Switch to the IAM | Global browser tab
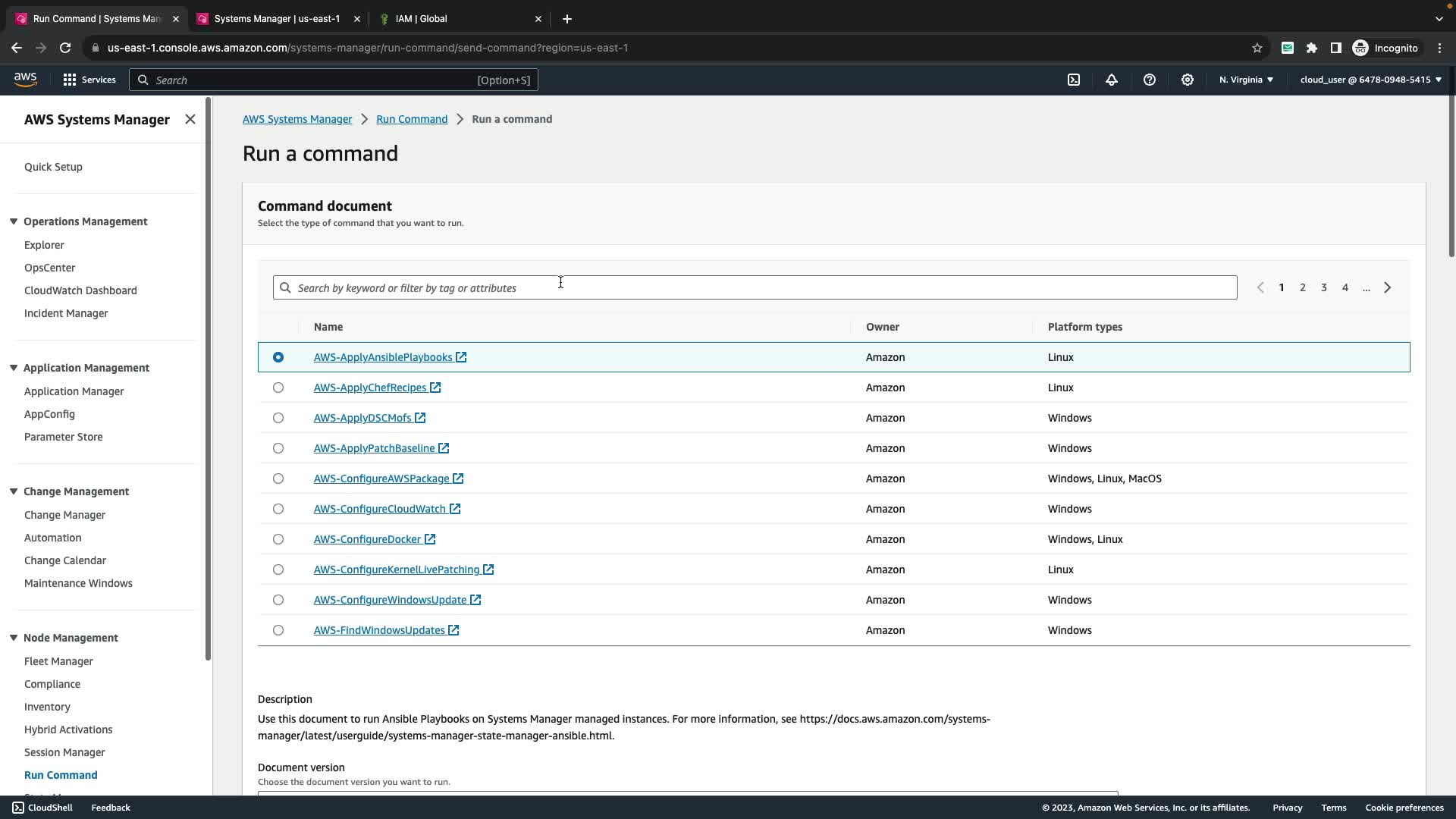The width and height of the screenshot is (1456, 819). (422, 18)
